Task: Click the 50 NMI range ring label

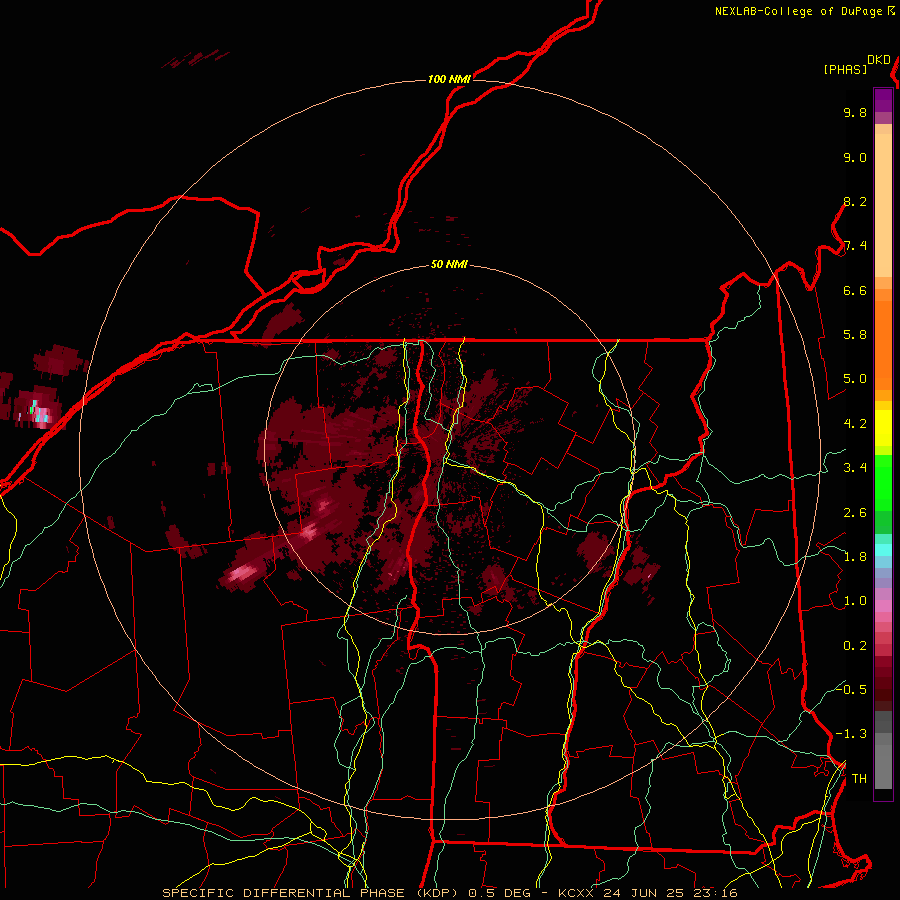Action: [449, 264]
